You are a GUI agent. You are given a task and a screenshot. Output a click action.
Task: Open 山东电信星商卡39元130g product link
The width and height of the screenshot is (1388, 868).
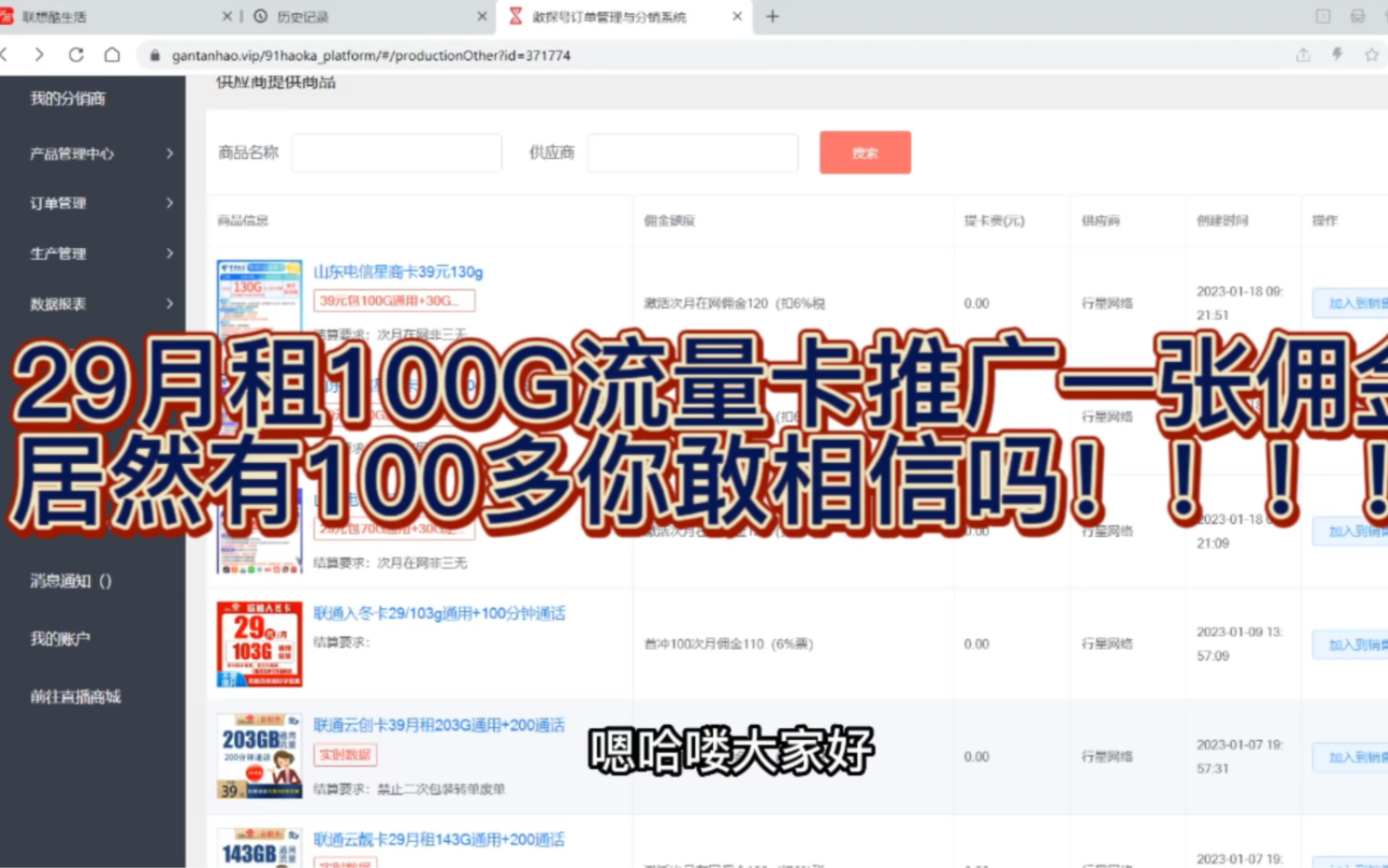(x=398, y=272)
